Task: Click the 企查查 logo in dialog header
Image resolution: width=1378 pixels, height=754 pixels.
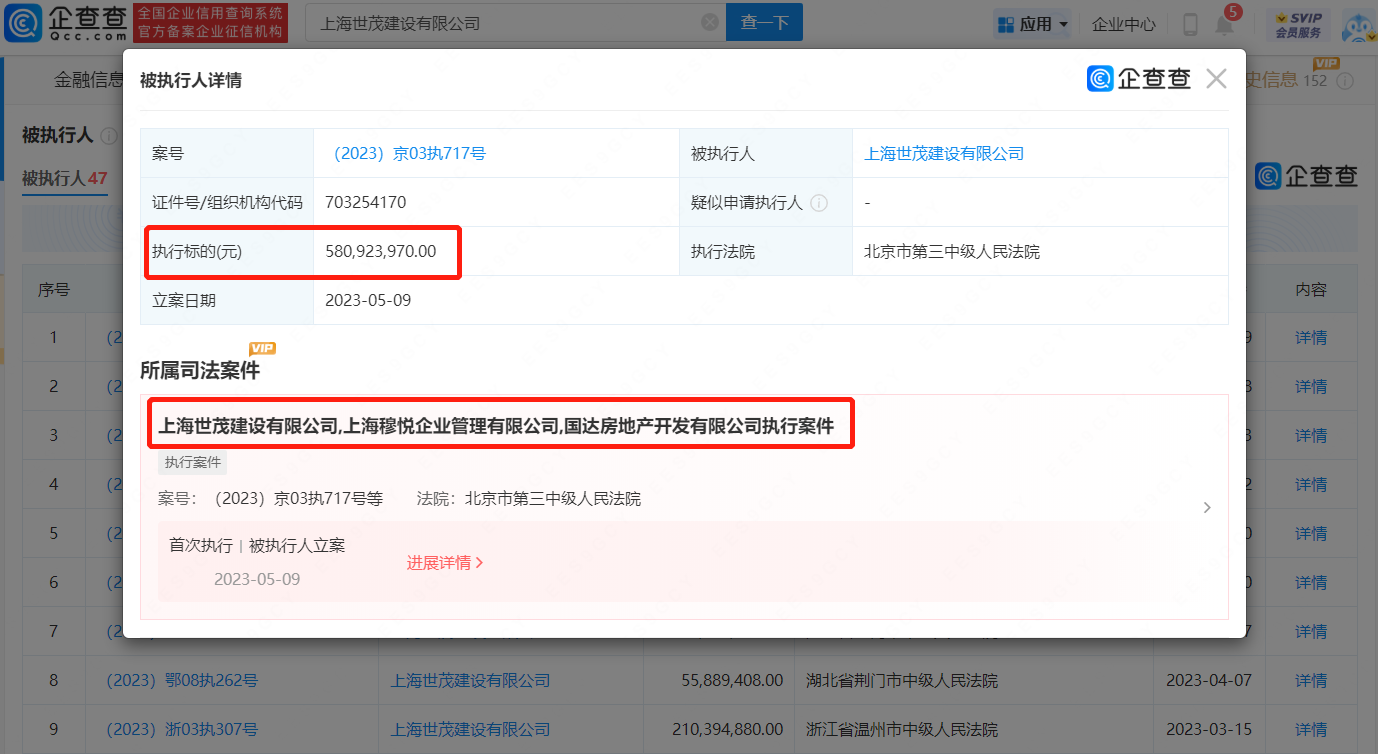Action: pos(1139,79)
